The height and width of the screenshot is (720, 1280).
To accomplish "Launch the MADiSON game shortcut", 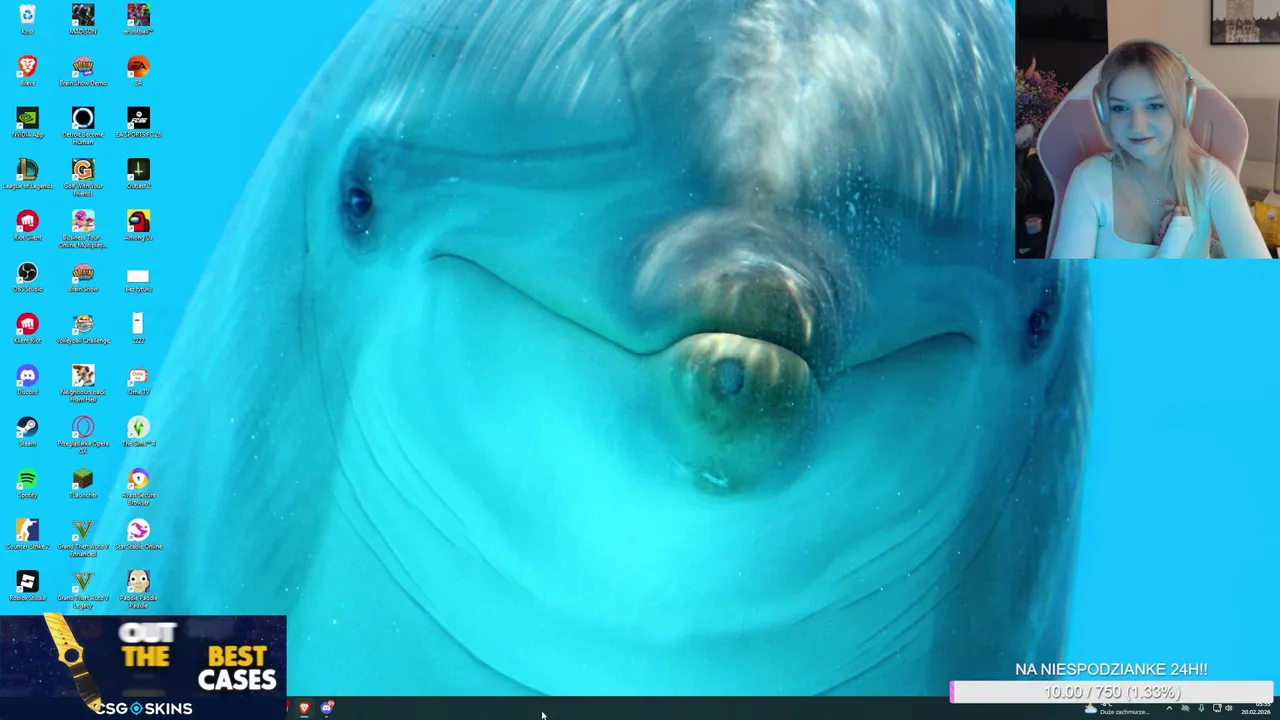I will (x=83, y=18).
